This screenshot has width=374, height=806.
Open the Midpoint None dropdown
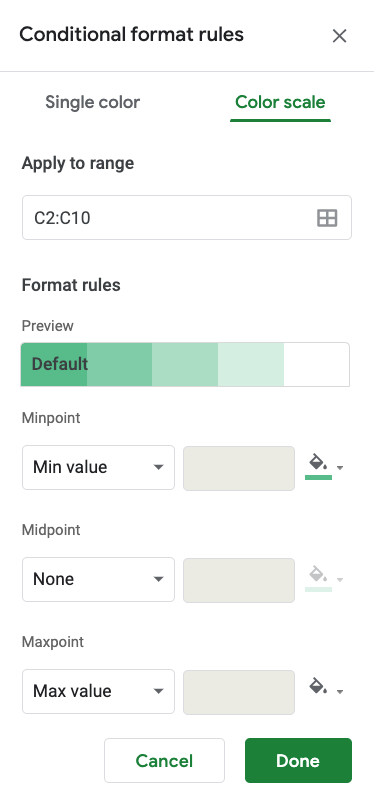tap(98, 579)
